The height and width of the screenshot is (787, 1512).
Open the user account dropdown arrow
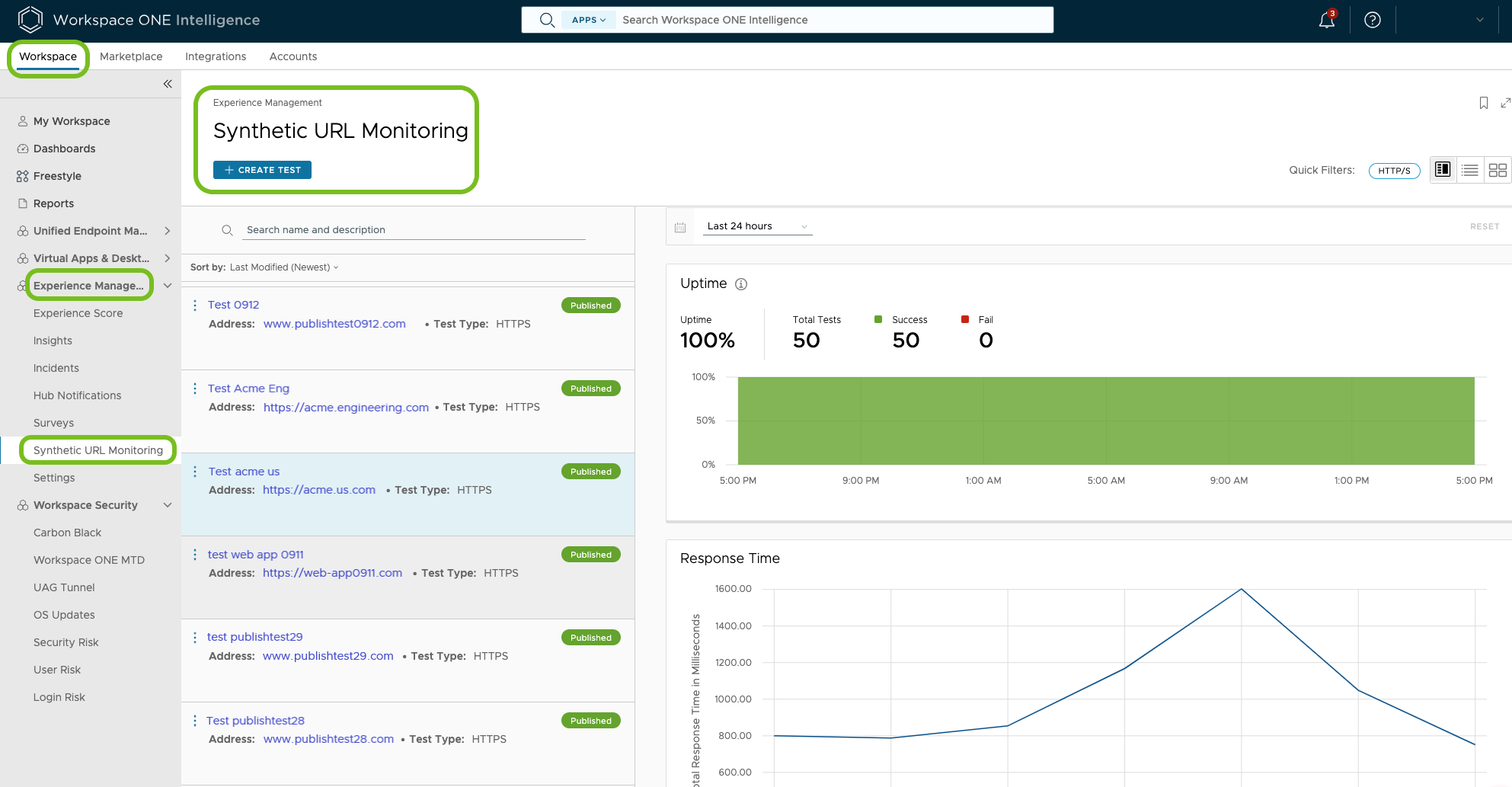click(x=1480, y=20)
